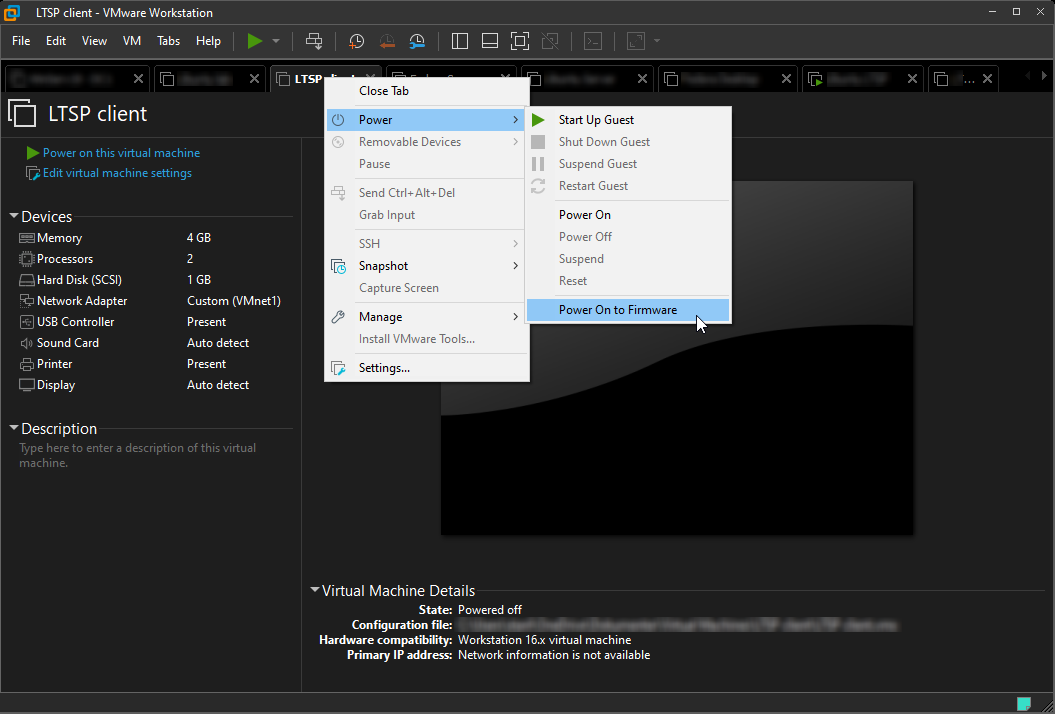Expand the Snapshot submenu
Image resolution: width=1055 pixels, height=714 pixels.
coord(427,266)
